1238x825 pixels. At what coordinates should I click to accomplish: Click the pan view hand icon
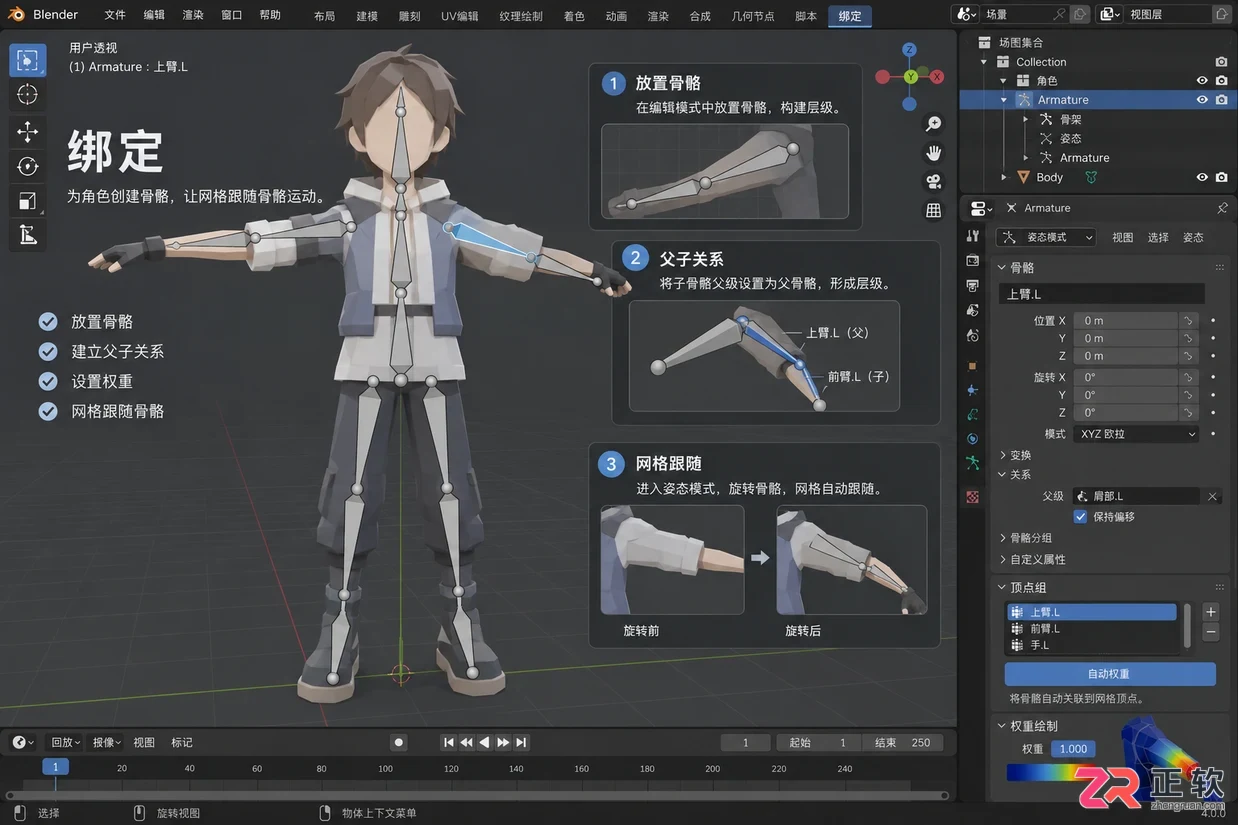point(933,153)
